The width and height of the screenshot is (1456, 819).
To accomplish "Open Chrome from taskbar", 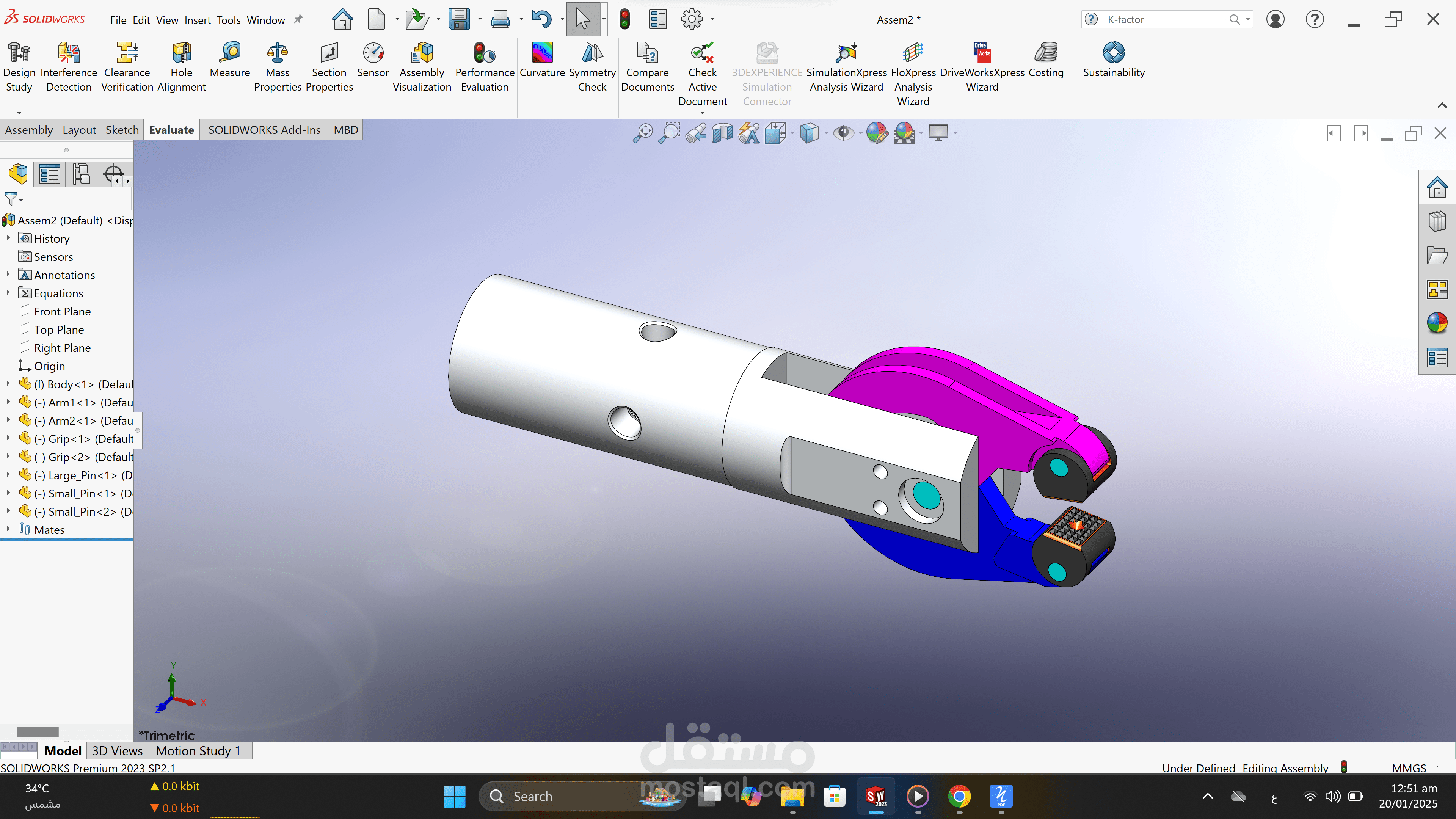I will (959, 796).
